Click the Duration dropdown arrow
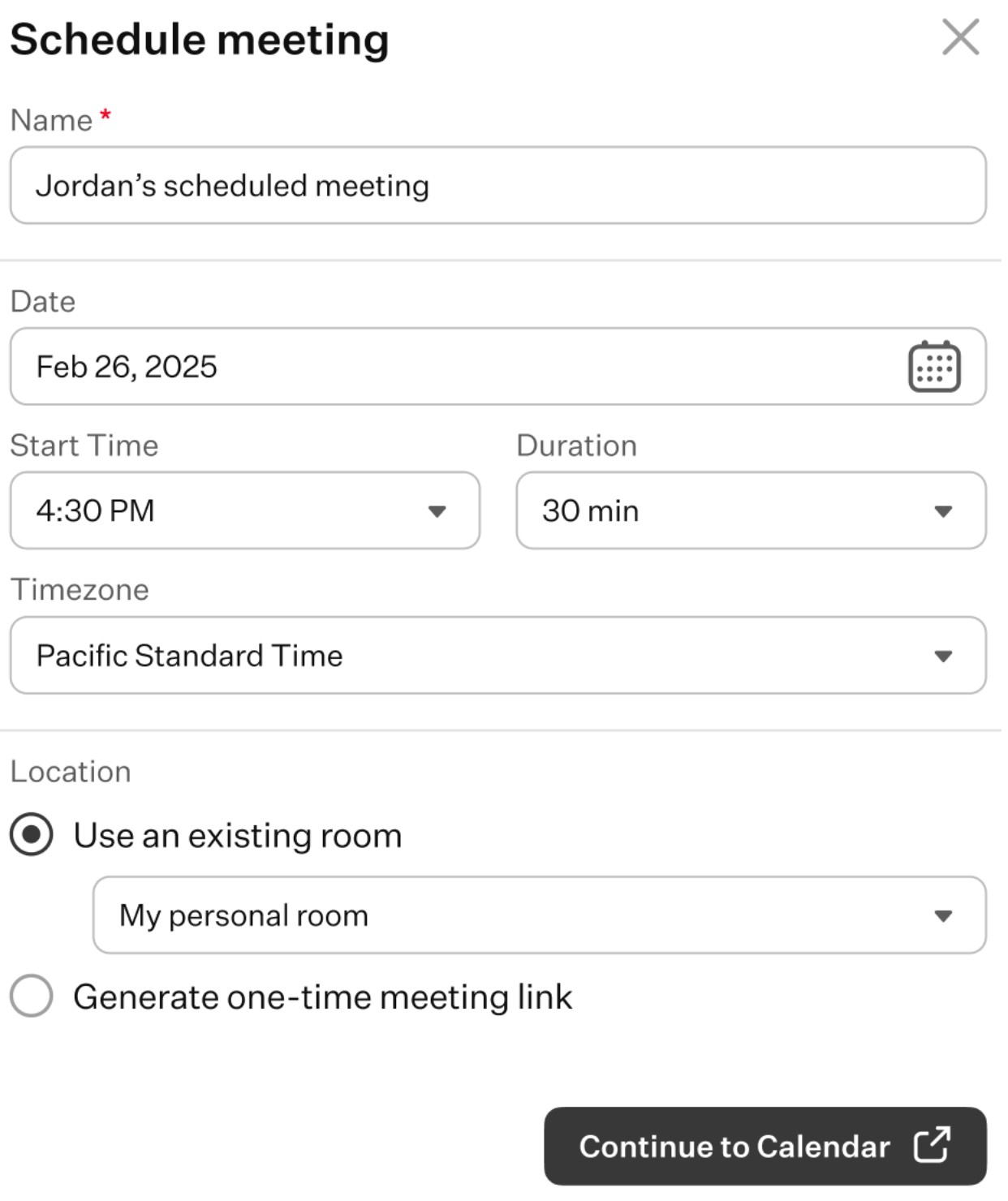Viewport: 1008px width, 1201px height. (943, 511)
